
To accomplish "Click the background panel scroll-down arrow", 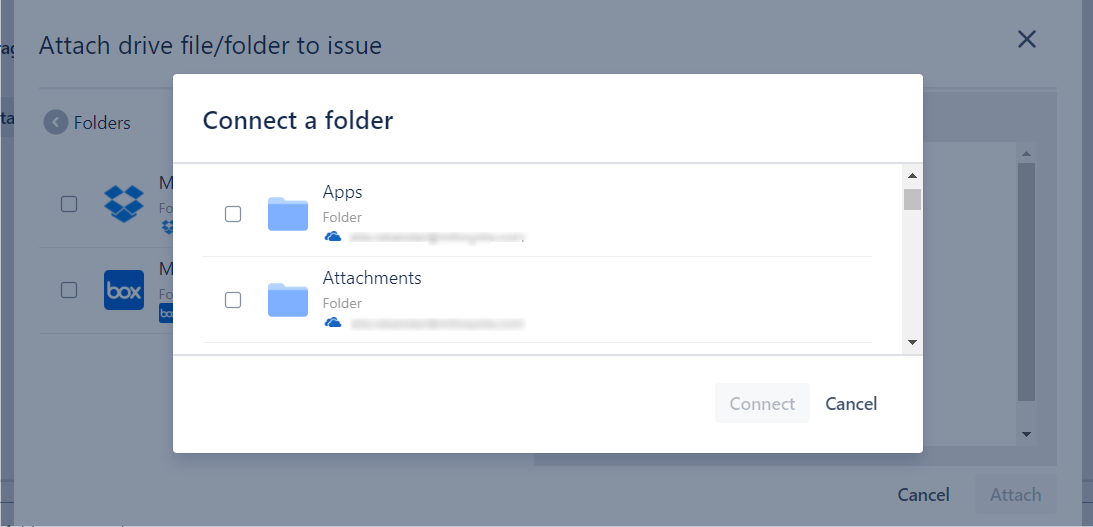I will pos(1026,434).
